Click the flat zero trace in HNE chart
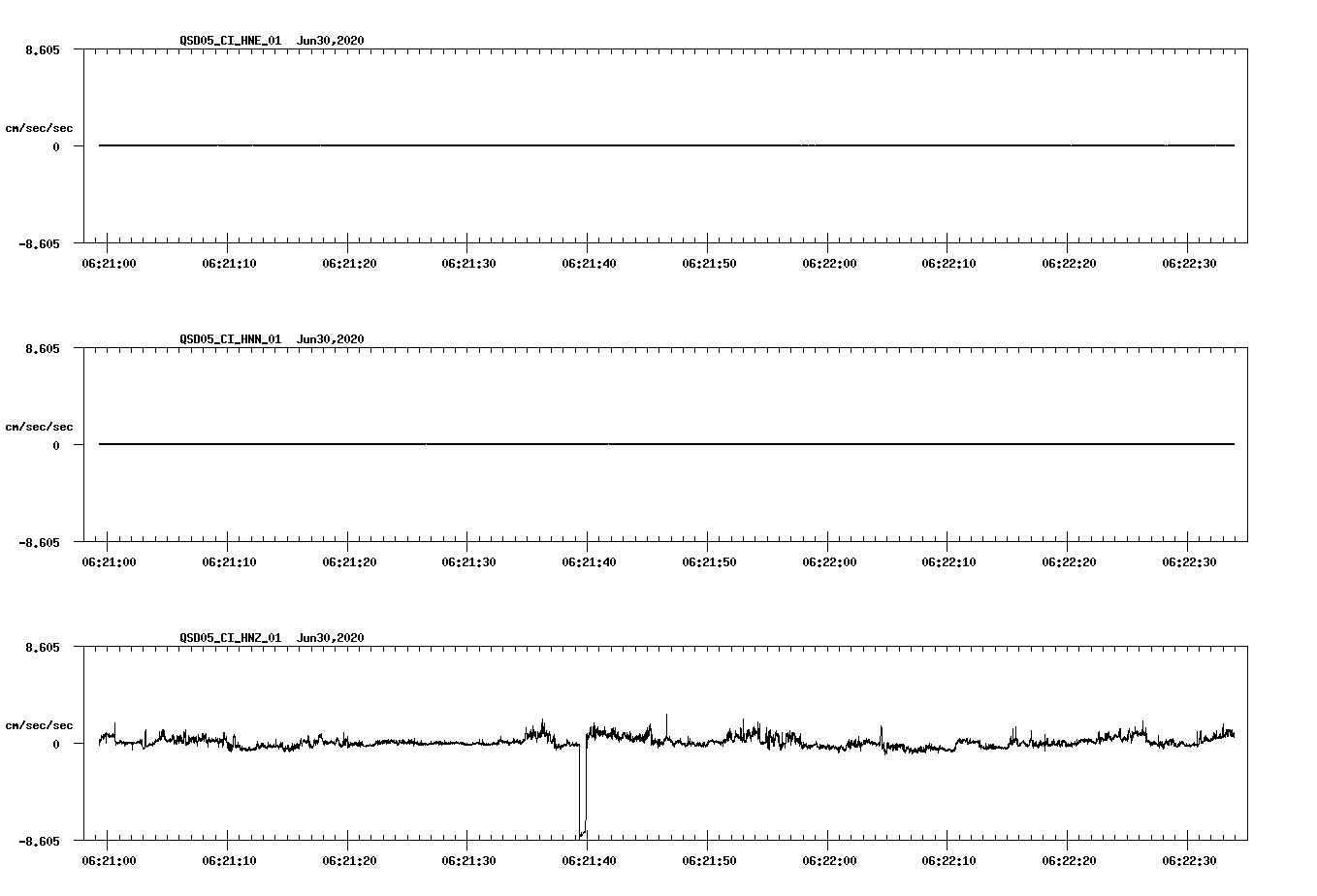This screenshot has height=896, width=1317. 666,145
